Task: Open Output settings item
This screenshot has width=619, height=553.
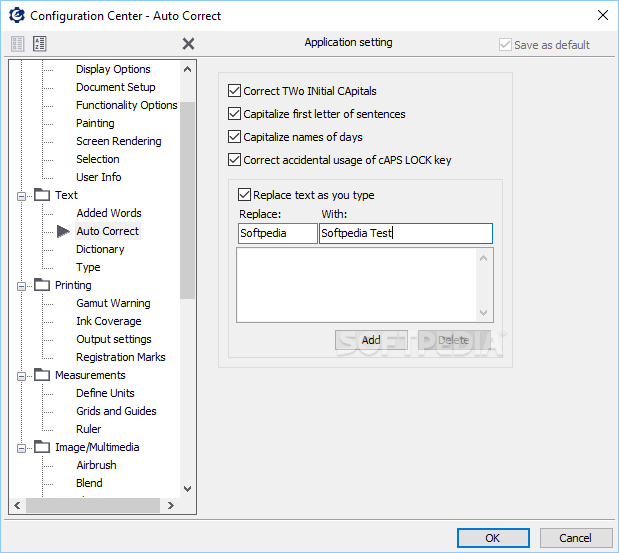Action: click(x=114, y=339)
